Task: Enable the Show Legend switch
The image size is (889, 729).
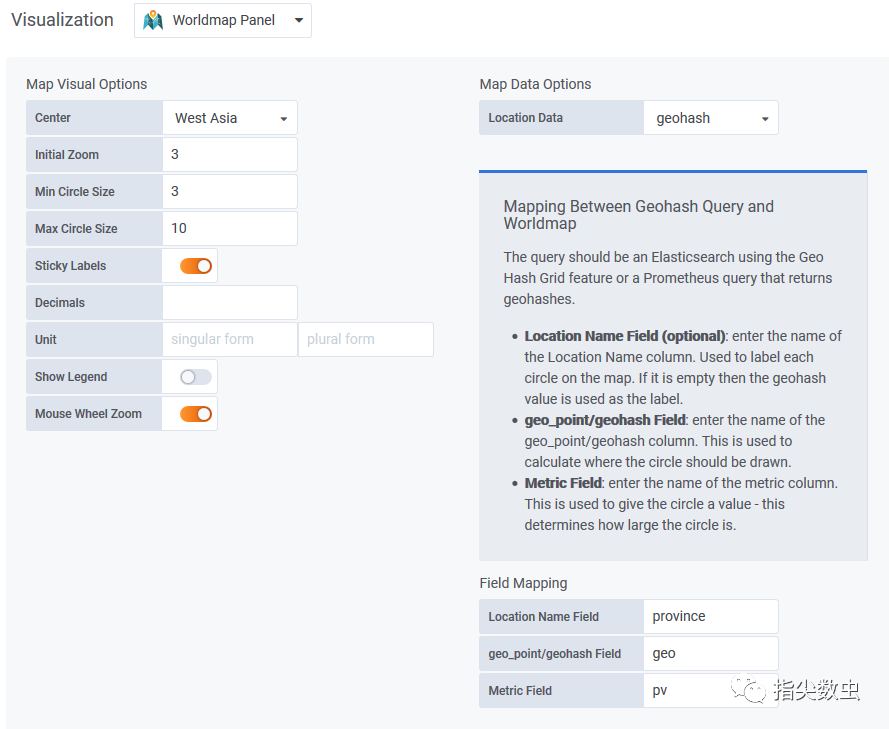Action: (x=196, y=377)
